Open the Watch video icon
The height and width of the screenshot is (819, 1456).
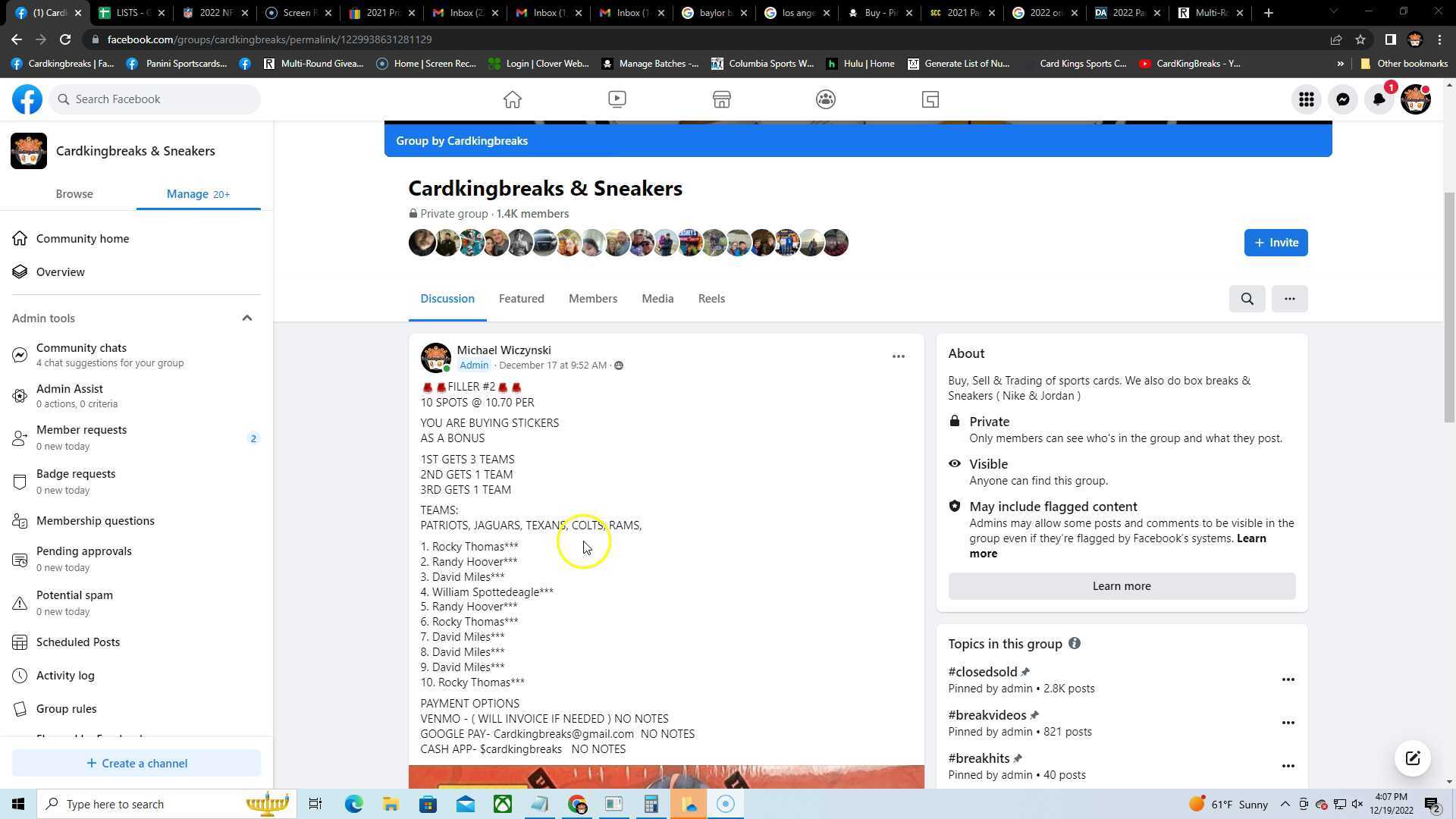point(617,99)
